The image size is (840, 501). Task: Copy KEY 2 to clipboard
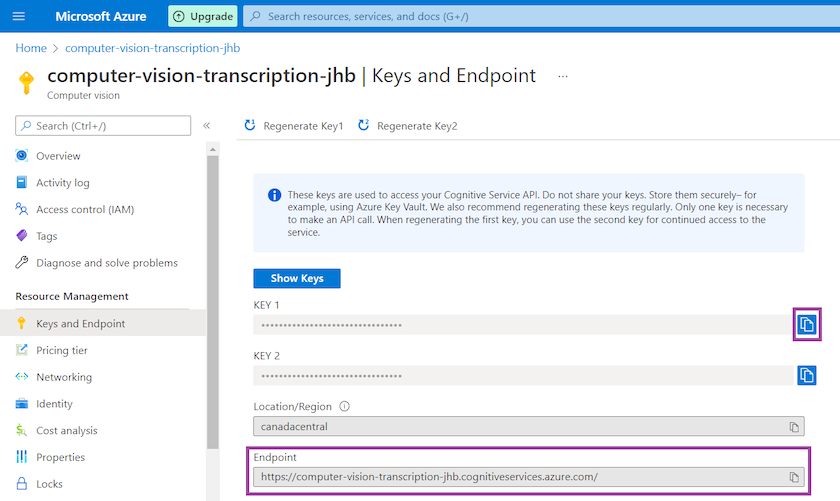pyautogui.click(x=806, y=375)
